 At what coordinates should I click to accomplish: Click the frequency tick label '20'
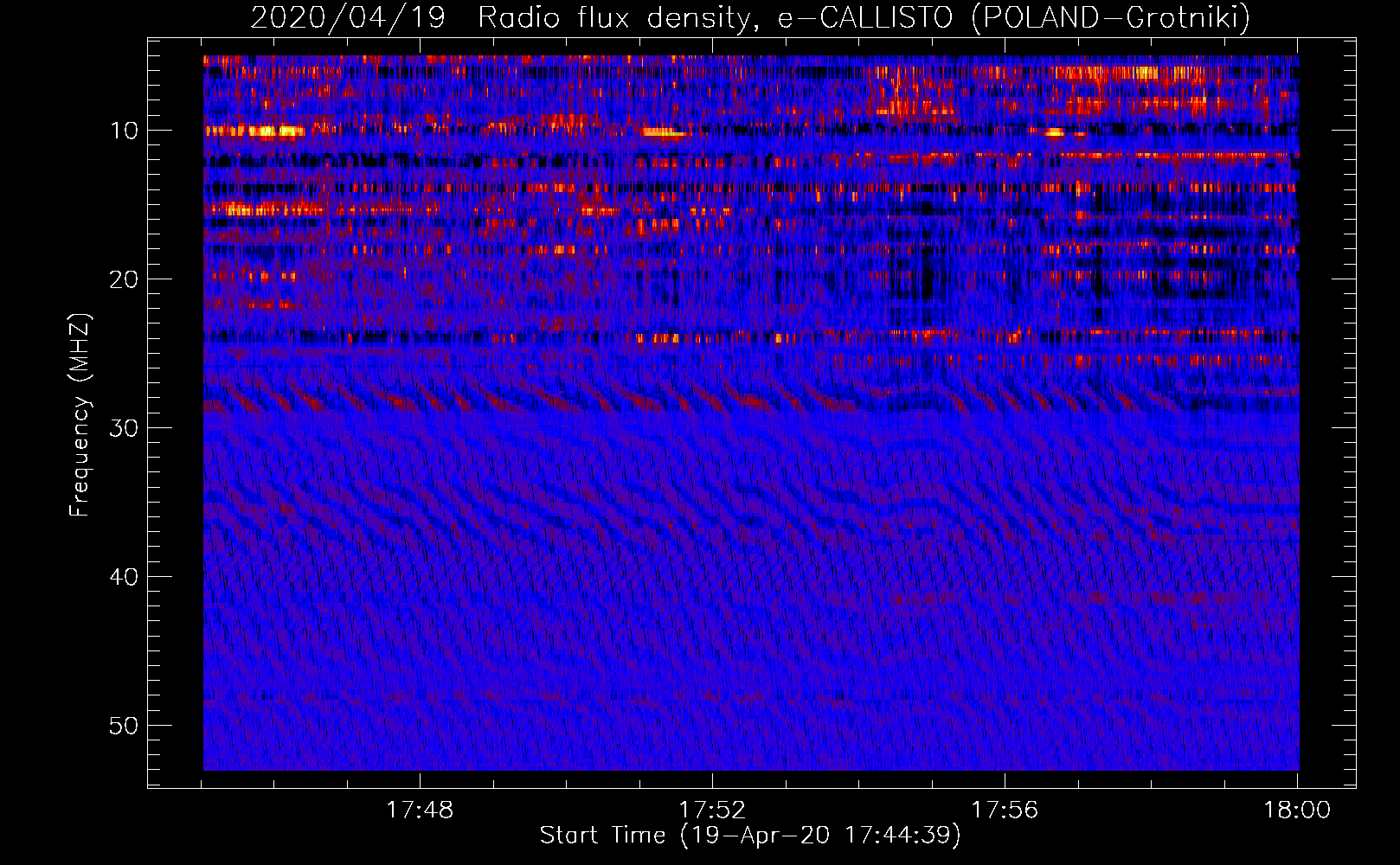click(x=125, y=279)
